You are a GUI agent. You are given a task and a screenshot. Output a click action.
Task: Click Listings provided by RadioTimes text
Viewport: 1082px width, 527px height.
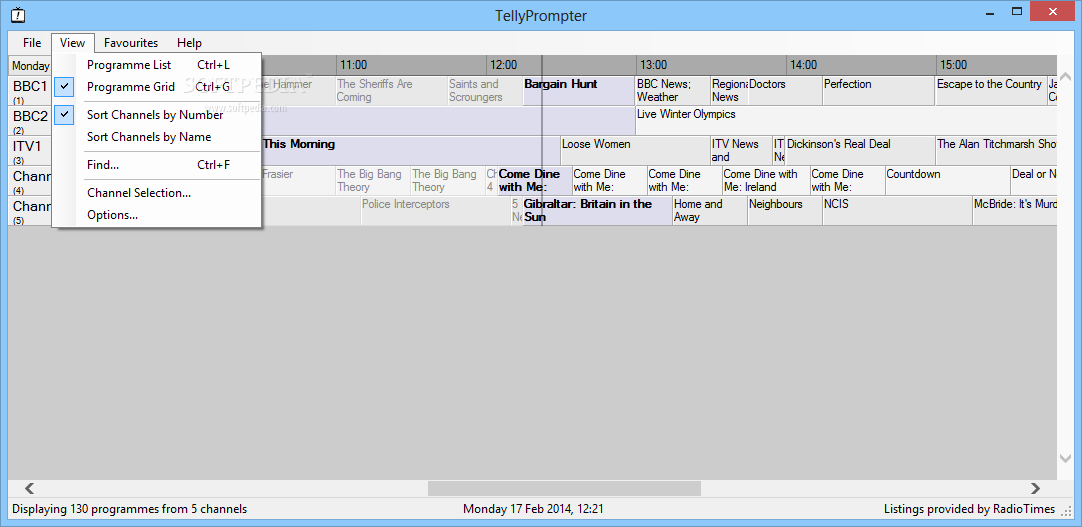[x=969, y=509]
